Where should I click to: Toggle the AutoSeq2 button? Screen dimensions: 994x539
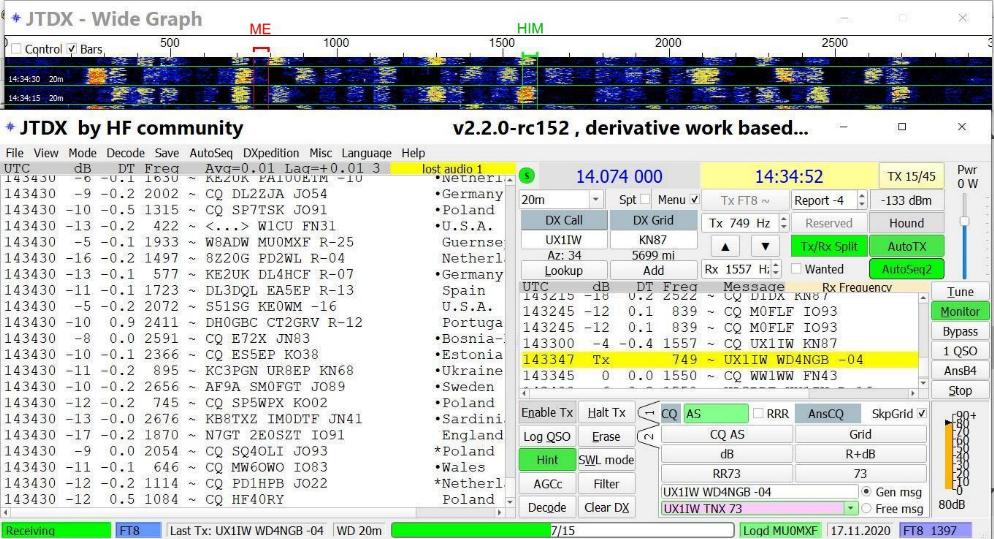pyautogui.click(x=907, y=270)
